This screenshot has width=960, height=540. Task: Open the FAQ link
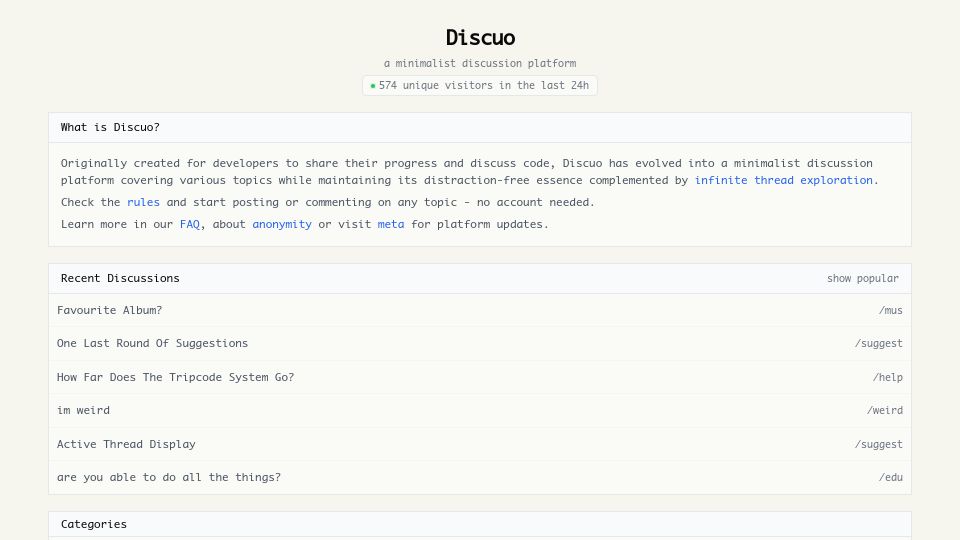point(190,224)
